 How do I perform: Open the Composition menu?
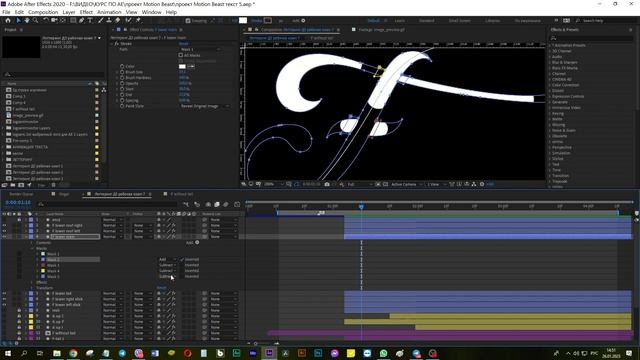point(43,12)
